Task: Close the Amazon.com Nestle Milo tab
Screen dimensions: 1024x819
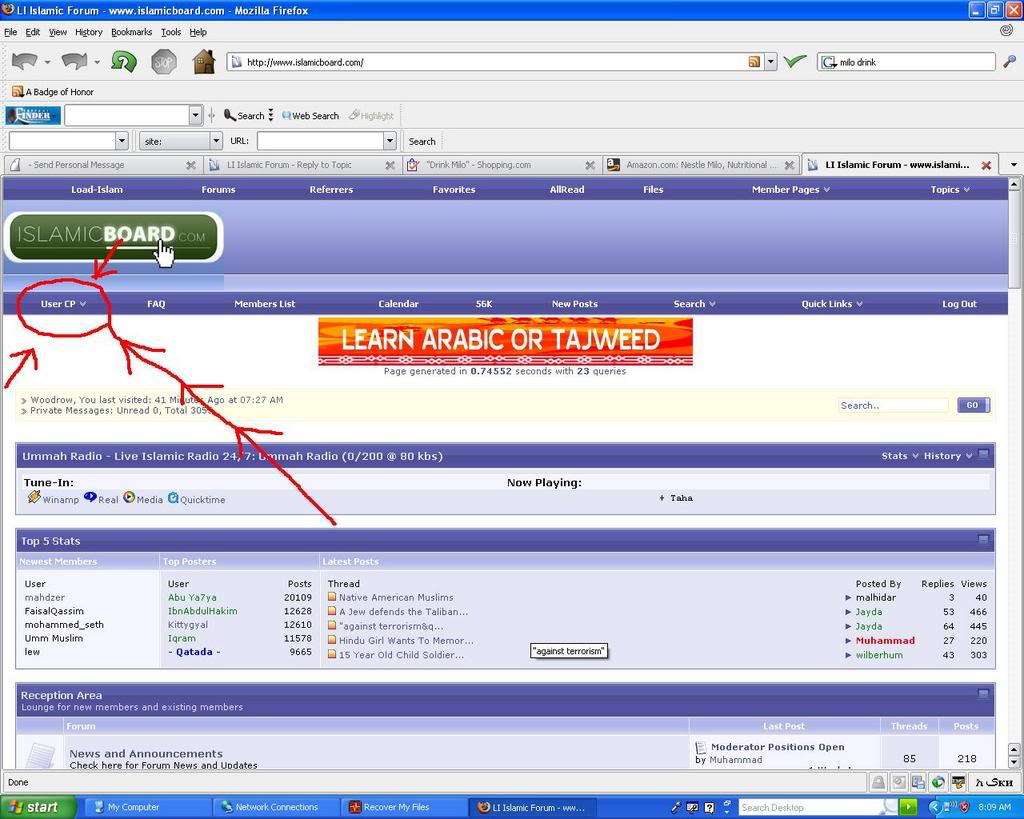Action: coord(790,165)
